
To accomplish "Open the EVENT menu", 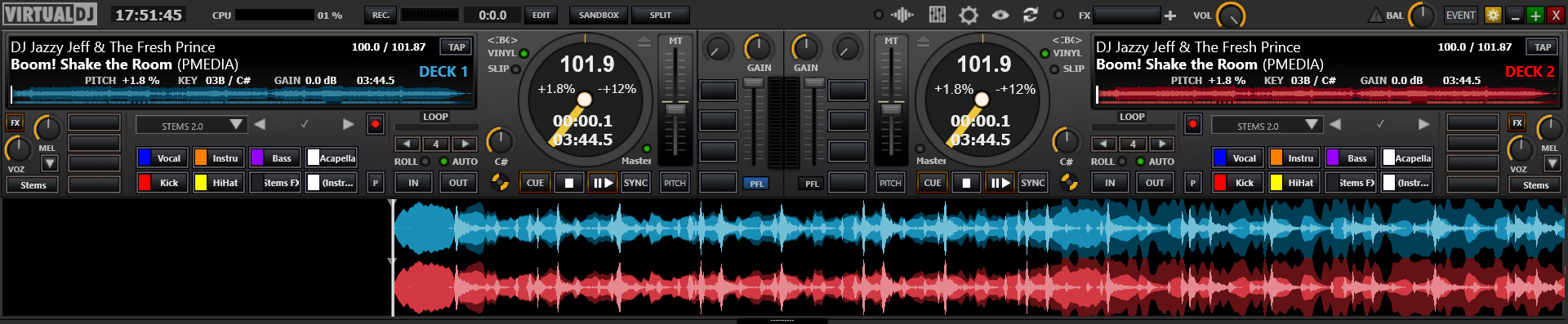I will coord(1460,15).
